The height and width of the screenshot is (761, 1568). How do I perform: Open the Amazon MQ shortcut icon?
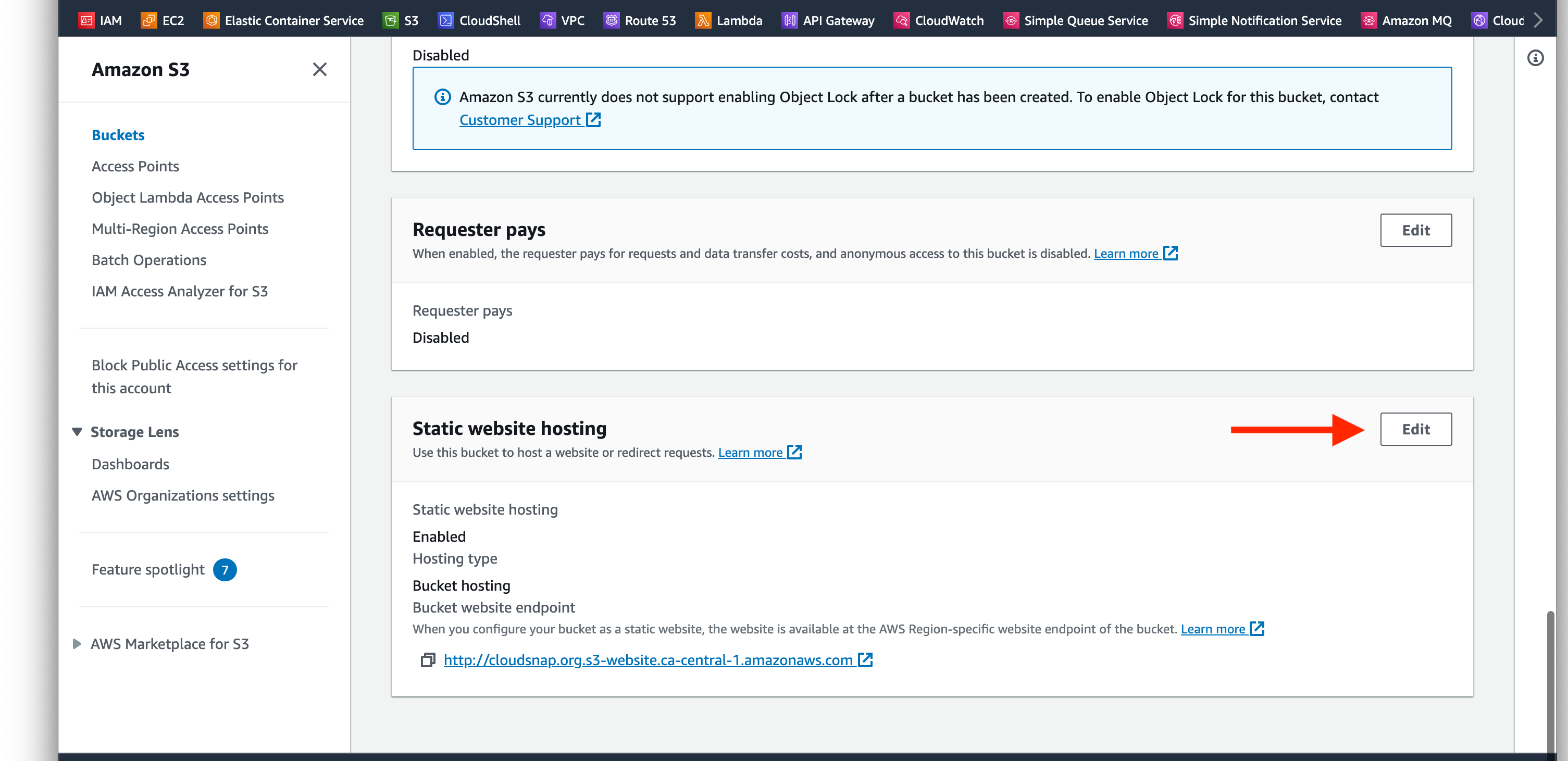tap(1368, 20)
